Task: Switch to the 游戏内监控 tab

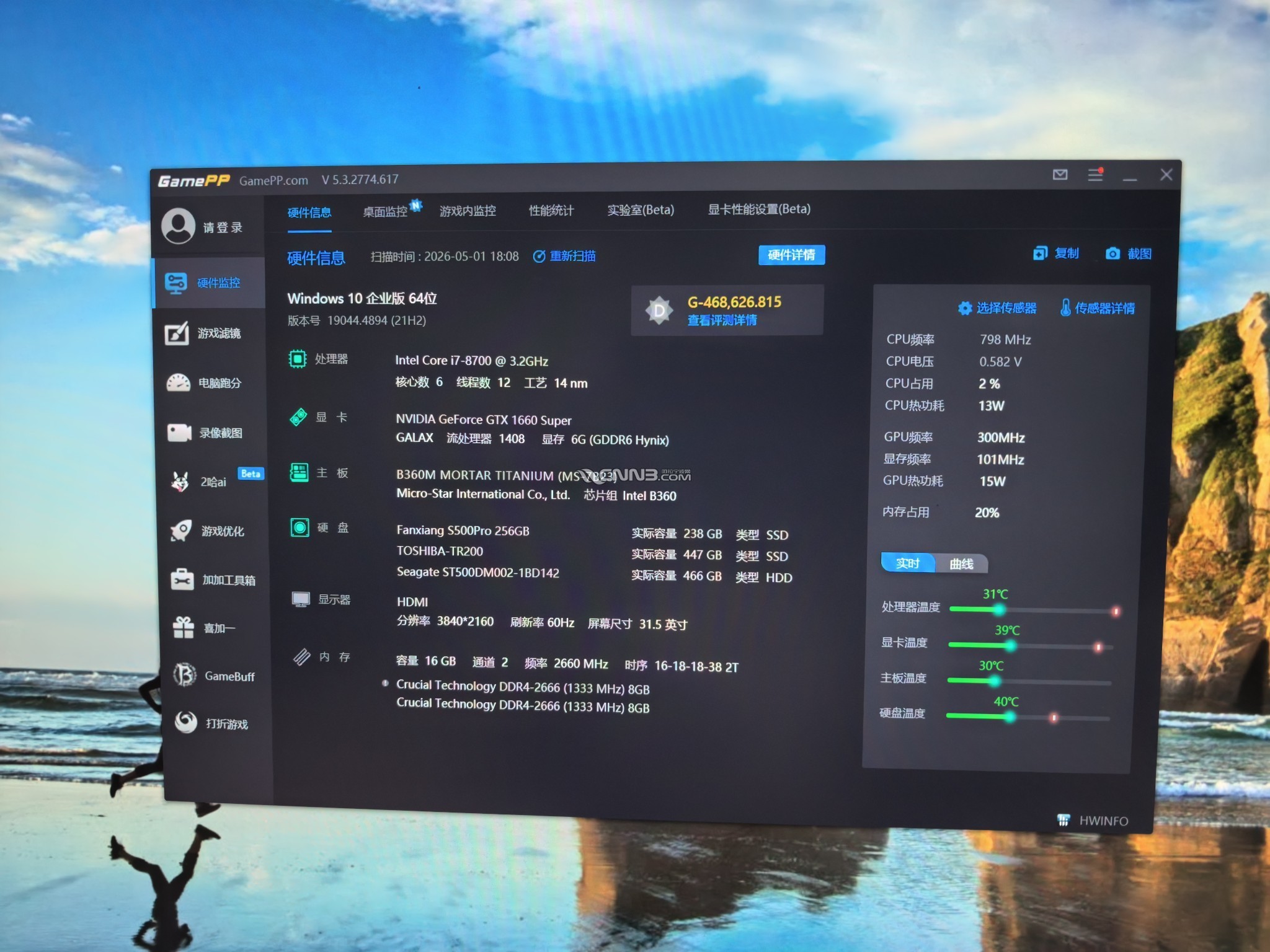Action: pos(468,211)
